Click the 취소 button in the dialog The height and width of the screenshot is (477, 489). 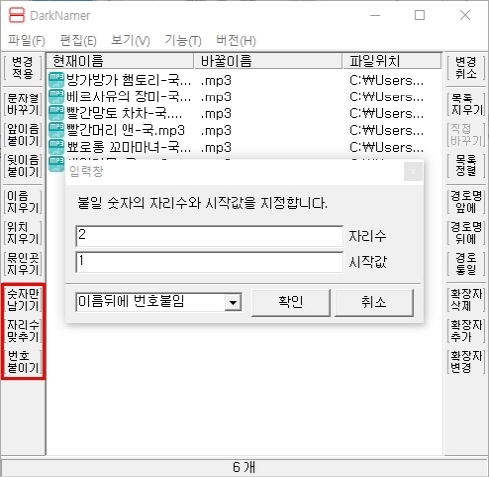pos(374,302)
